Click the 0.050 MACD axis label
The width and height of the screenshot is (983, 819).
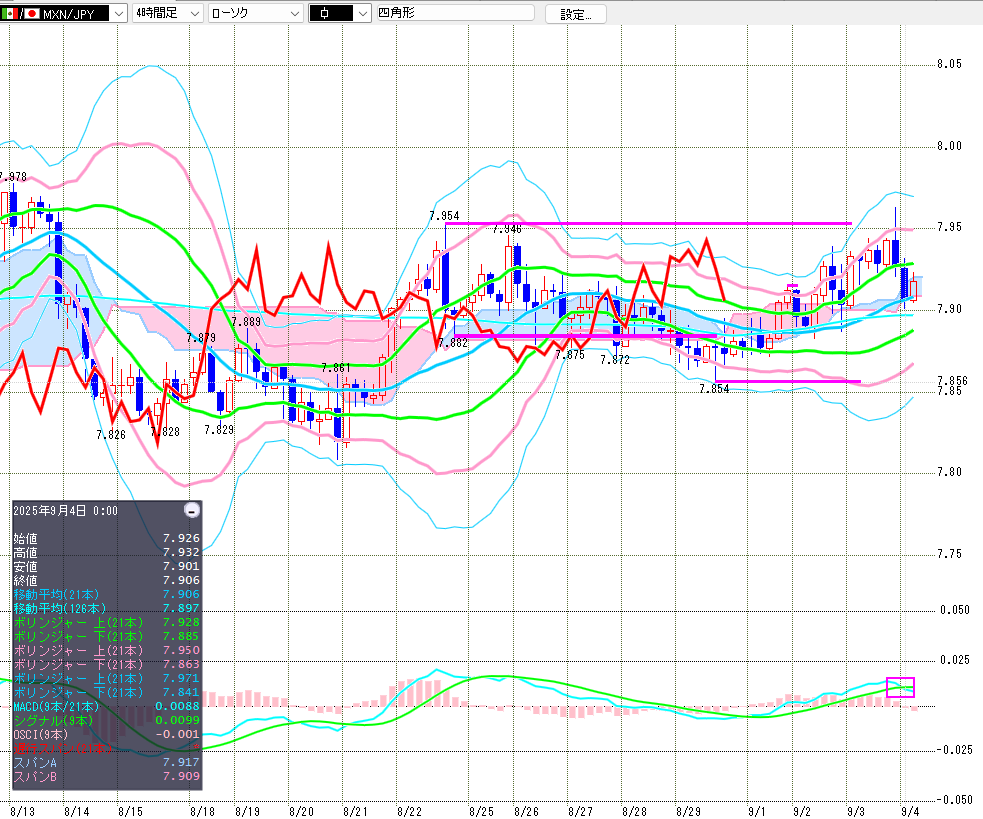954,610
